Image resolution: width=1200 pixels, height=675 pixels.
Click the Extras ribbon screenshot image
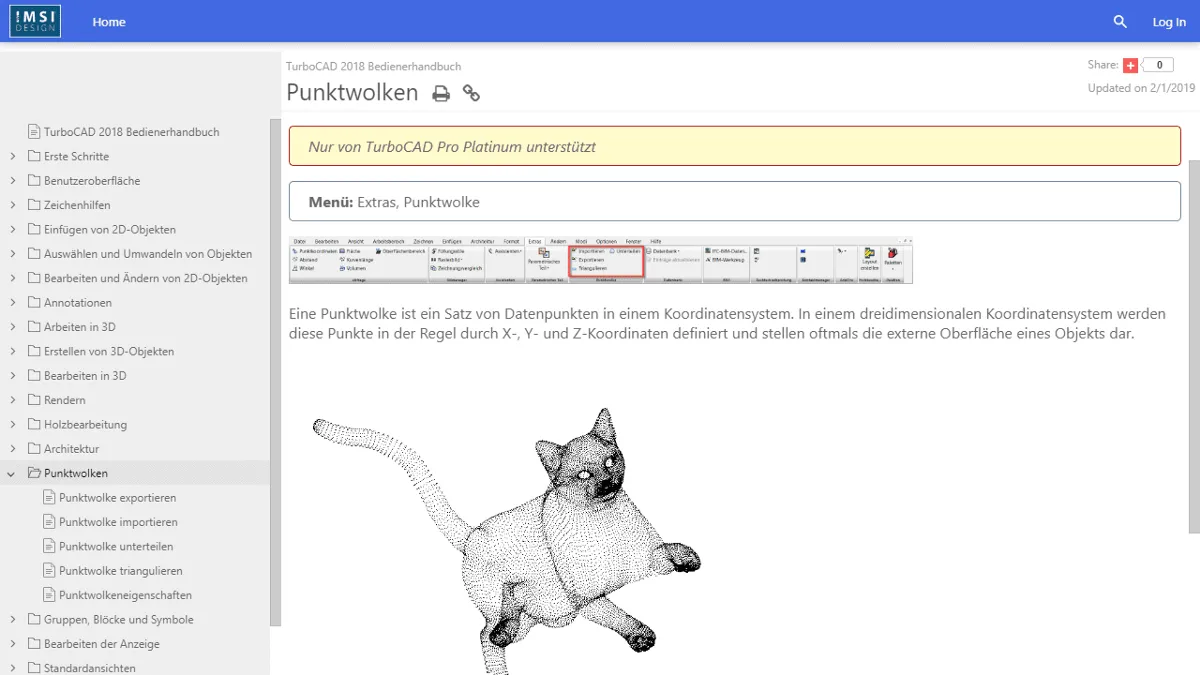click(600, 260)
